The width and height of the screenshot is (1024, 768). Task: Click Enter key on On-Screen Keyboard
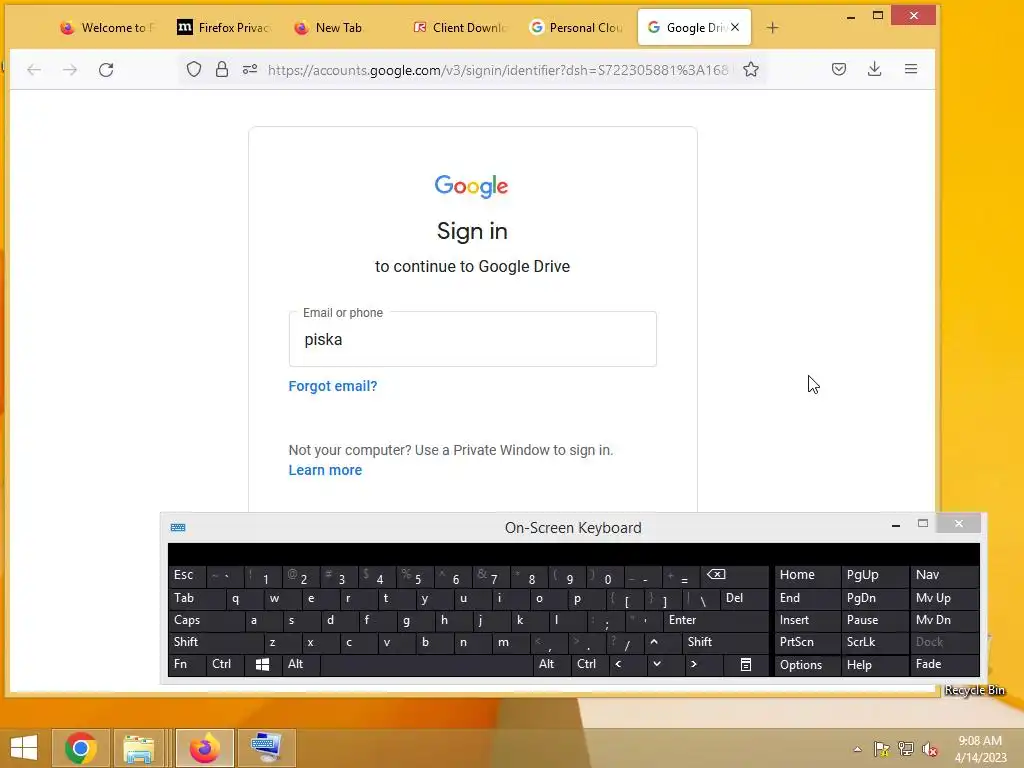pyautogui.click(x=716, y=620)
